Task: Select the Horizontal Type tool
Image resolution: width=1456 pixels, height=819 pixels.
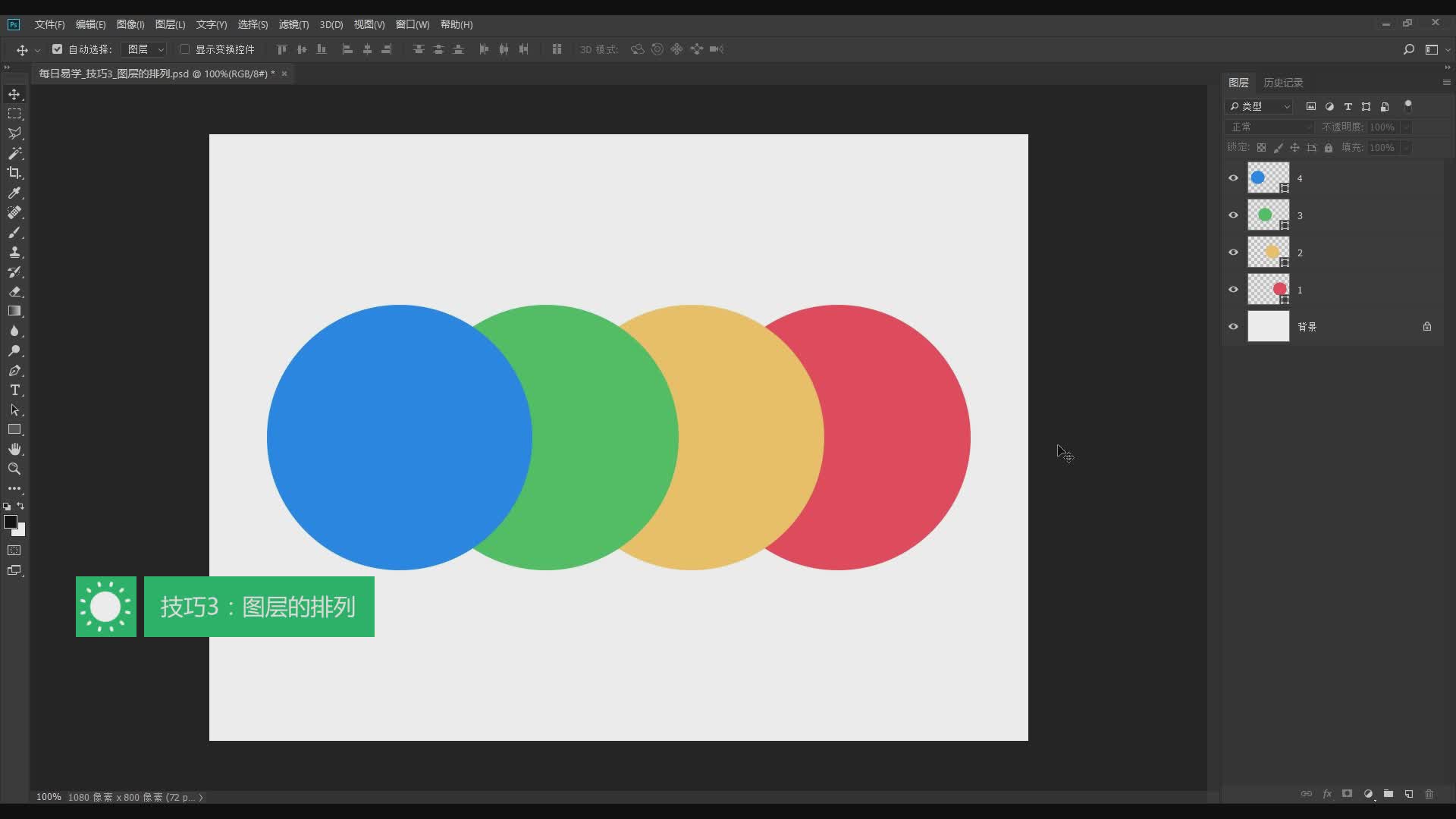Action: coord(14,390)
